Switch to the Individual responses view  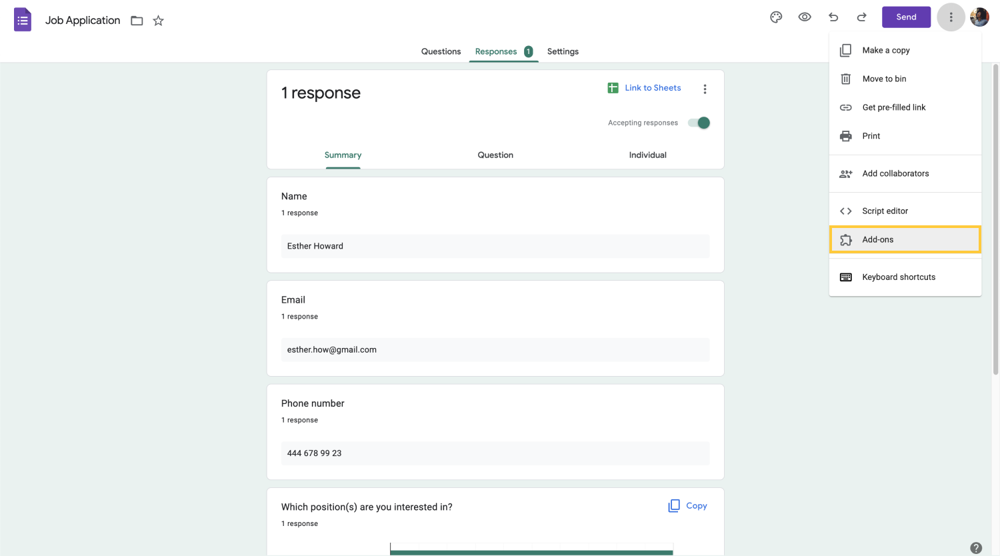[647, 155]
